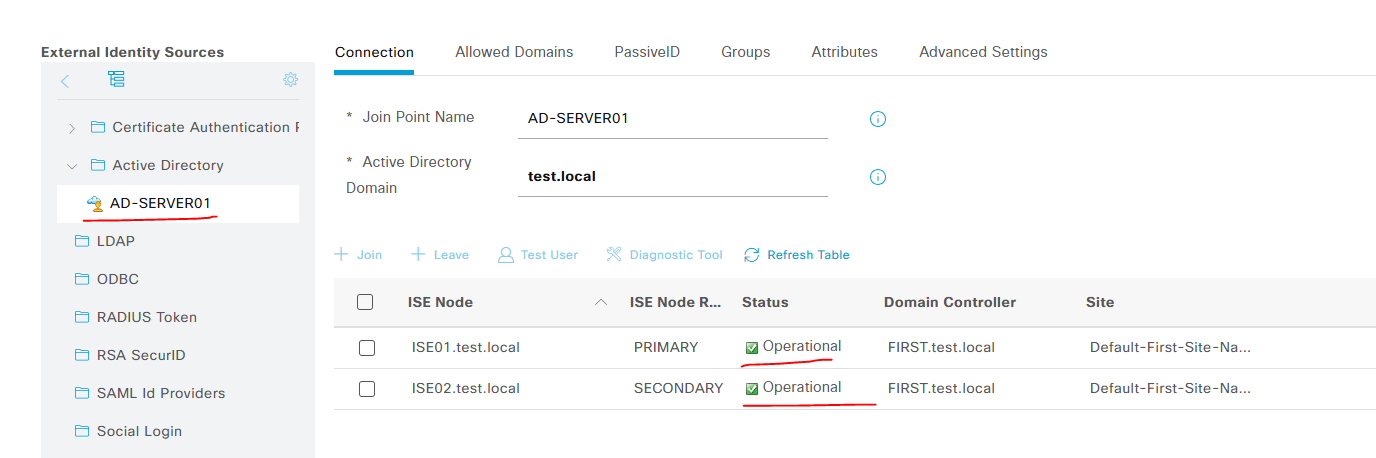Screen dimensions: 1376x458
Task: Click the Leave button label
Action: pyautogui.click(x=451, y=255)
